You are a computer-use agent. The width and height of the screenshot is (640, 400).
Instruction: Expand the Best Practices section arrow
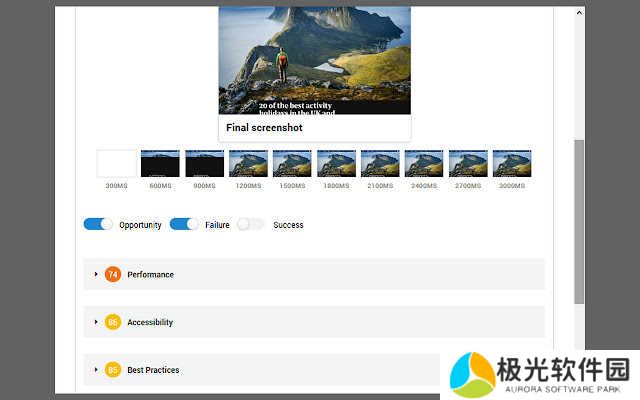[x=96, y=370]
